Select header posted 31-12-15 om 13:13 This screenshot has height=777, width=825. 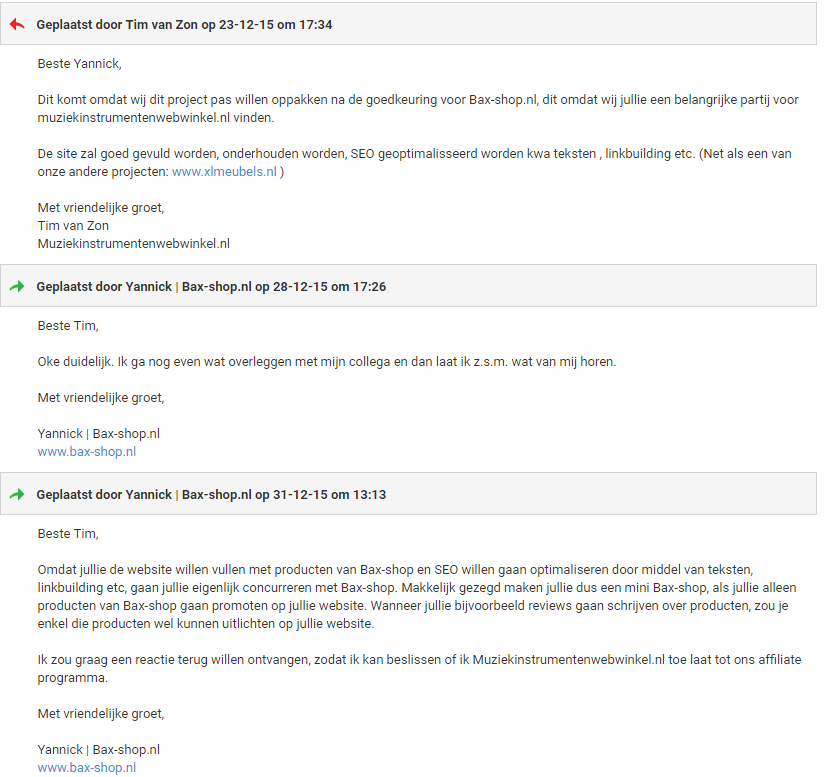click(x=408, y=493)
